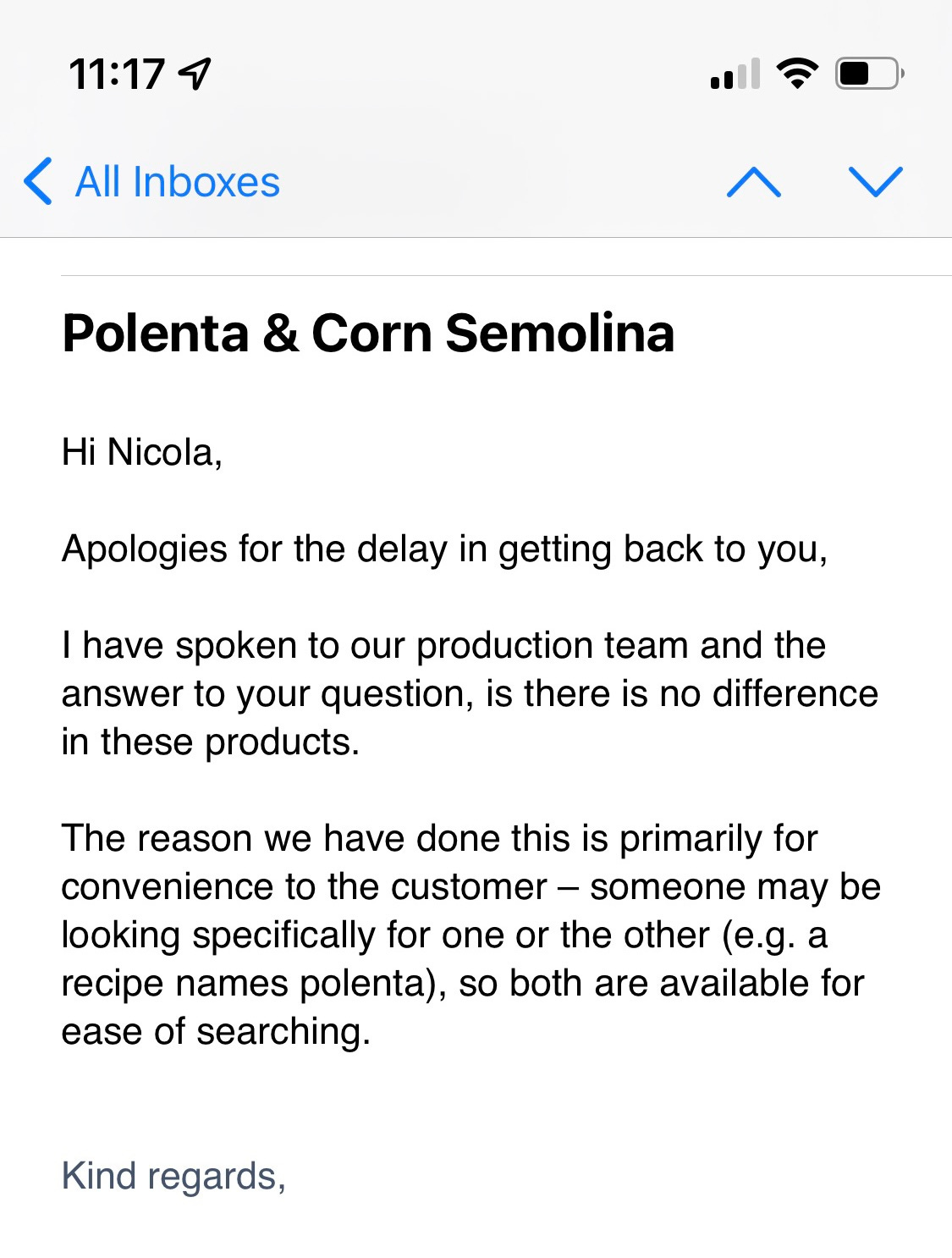The width and height of the screenshot is (952, 1258).
Task: Tap the location services arrow icon
Action: click(195, 74)
